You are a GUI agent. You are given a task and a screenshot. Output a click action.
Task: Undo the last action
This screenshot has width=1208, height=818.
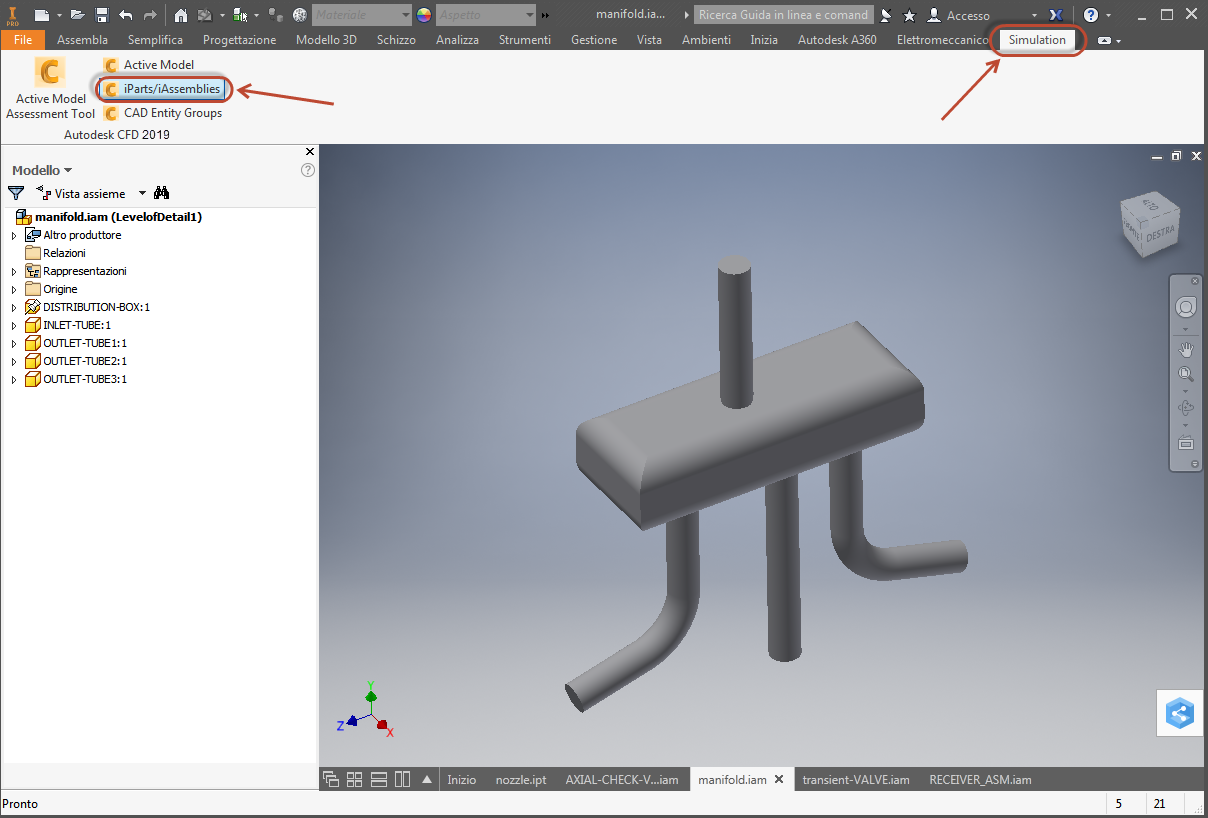click(x=125, y=15)
